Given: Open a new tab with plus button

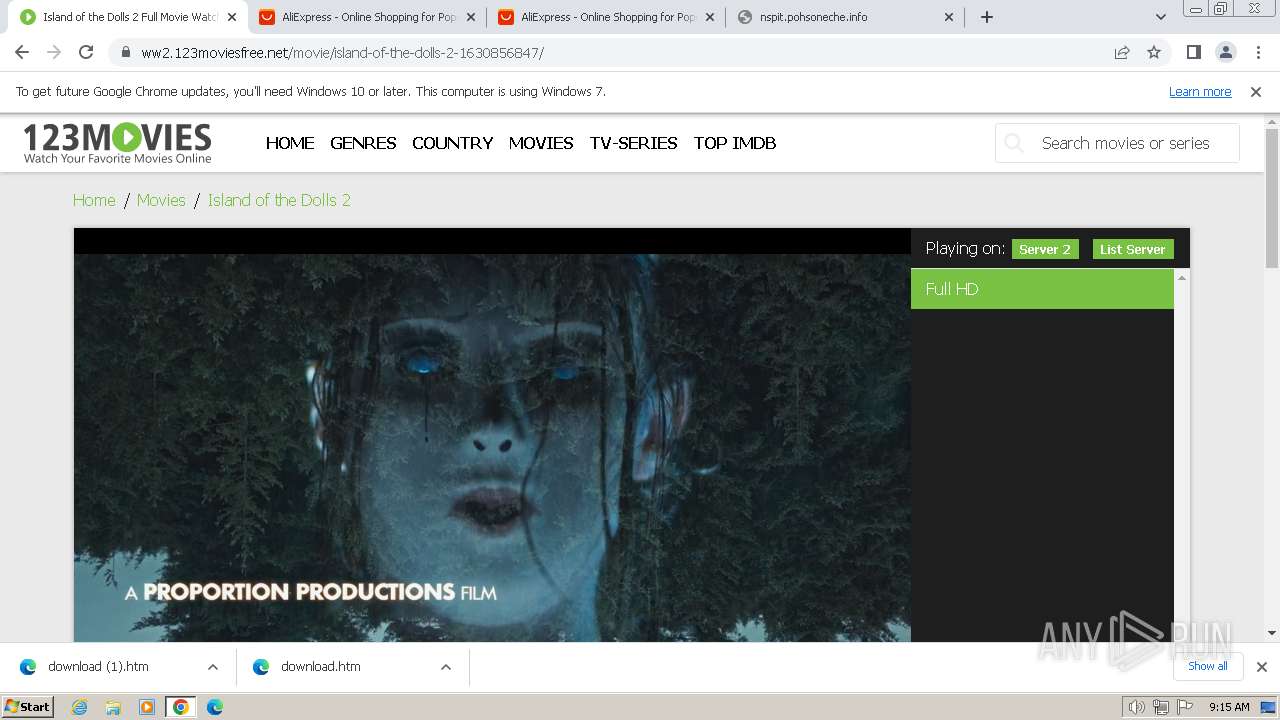Looking at the screenshot, I should pos(986,17).
